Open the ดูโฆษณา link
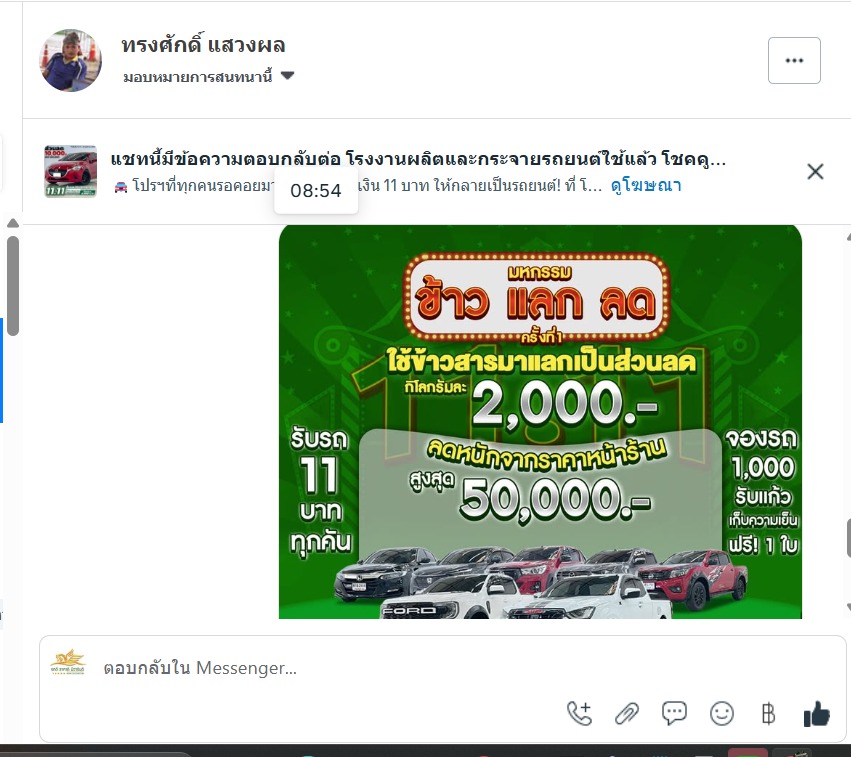This screenshot has height=757, width=851. click(646, 186)
